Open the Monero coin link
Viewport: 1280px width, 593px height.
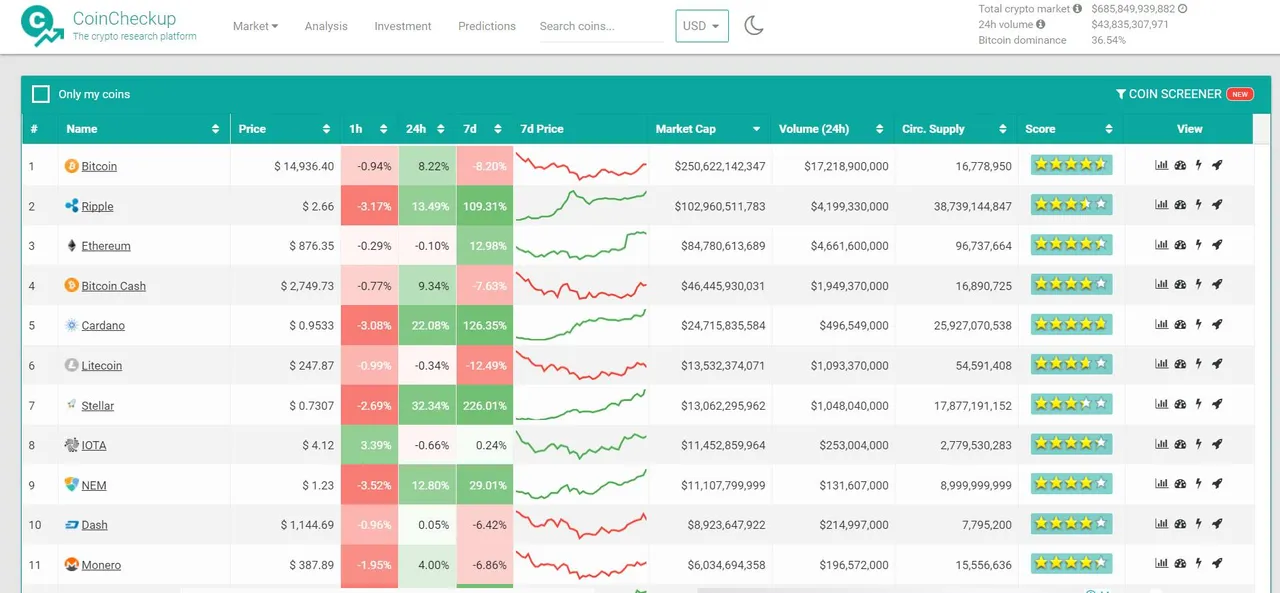pos(101,565)
